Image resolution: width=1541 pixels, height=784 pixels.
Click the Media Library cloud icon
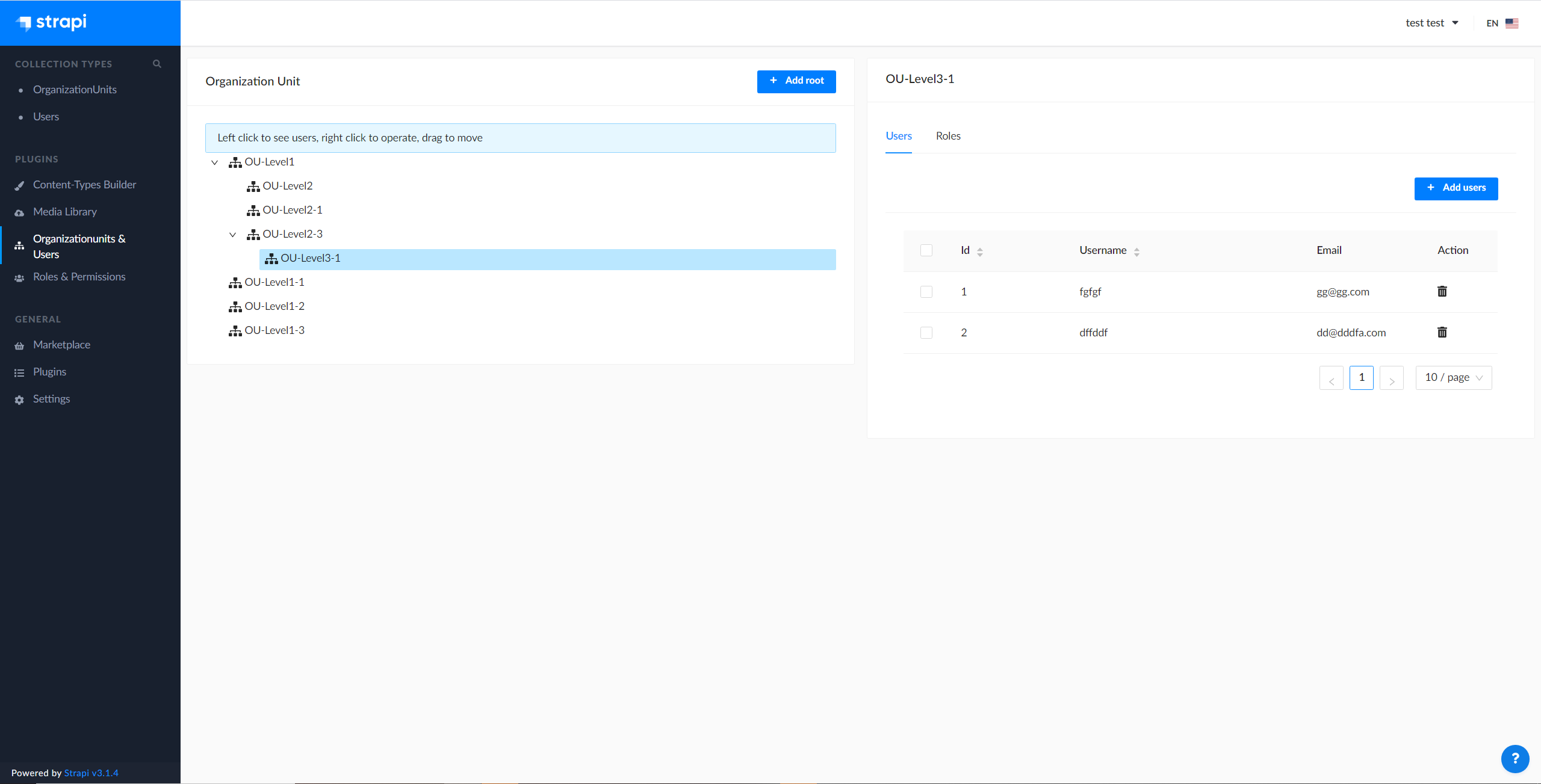pyautogui.click(x=19, y=212)
